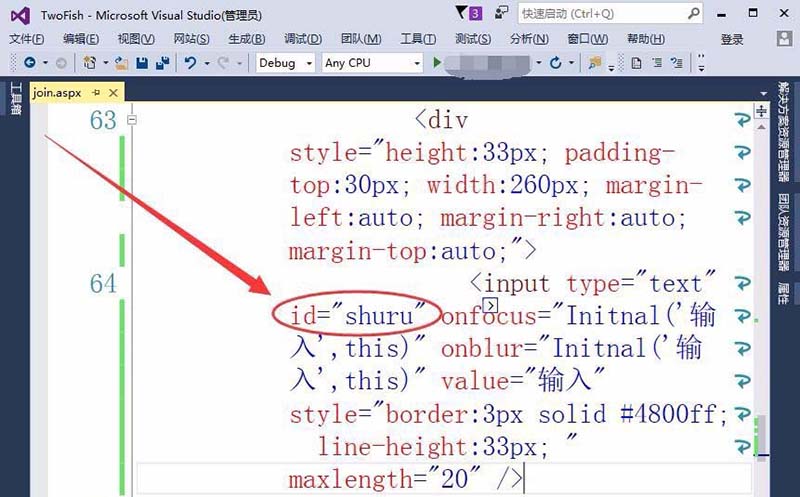The width and height of the screenshot is (800, 497).
Task: Open the 视图(V) menu
Action: click(x=136, y=39)
